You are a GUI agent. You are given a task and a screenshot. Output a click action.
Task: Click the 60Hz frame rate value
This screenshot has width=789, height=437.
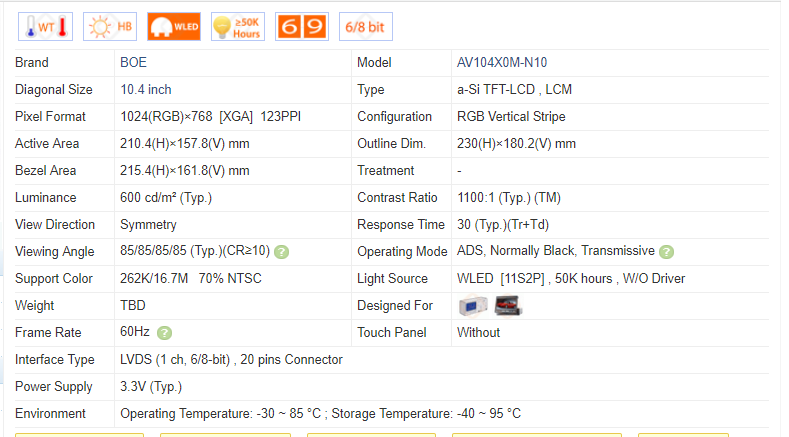click(135, 332)
